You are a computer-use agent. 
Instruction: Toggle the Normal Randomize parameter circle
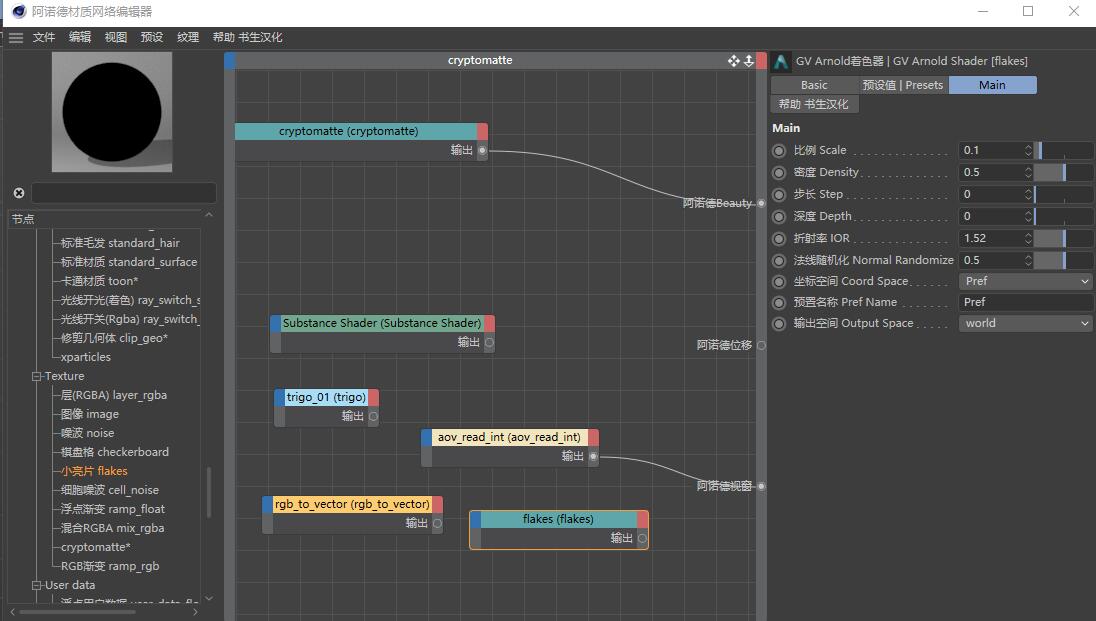pyautogui.click(x=779, y=261)
